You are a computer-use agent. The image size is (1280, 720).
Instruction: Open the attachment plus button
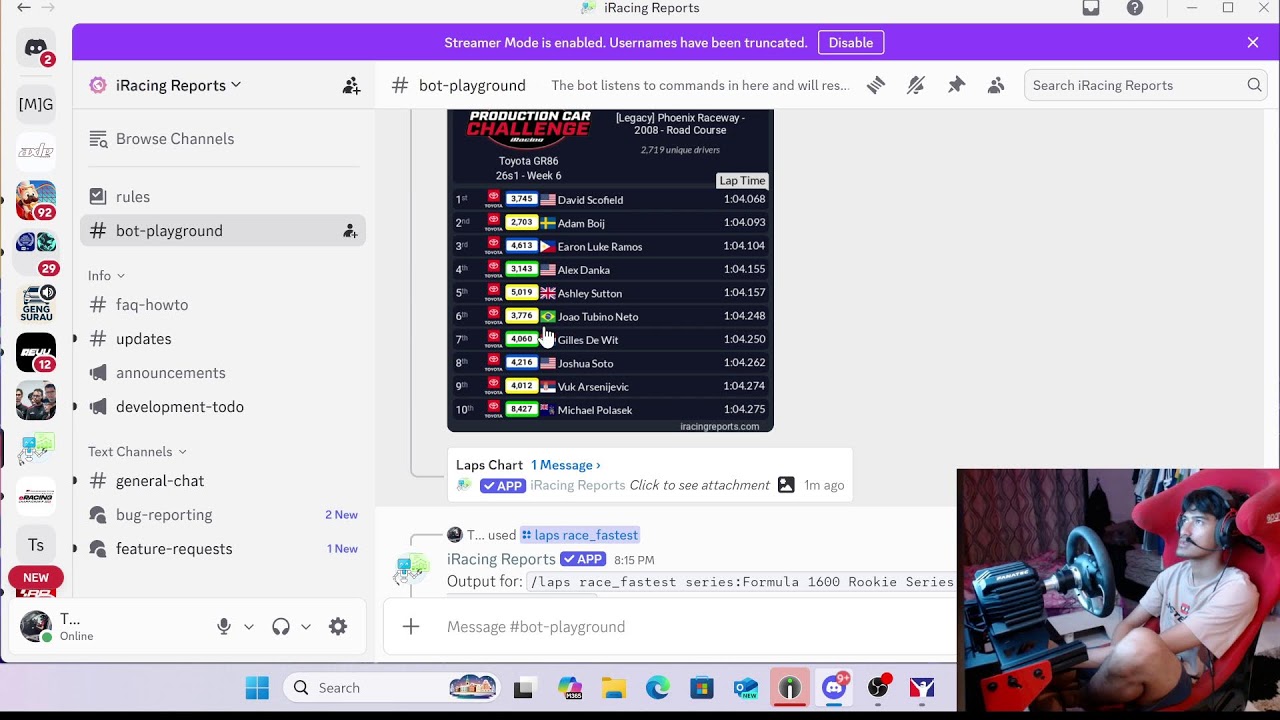click(411, 627)
